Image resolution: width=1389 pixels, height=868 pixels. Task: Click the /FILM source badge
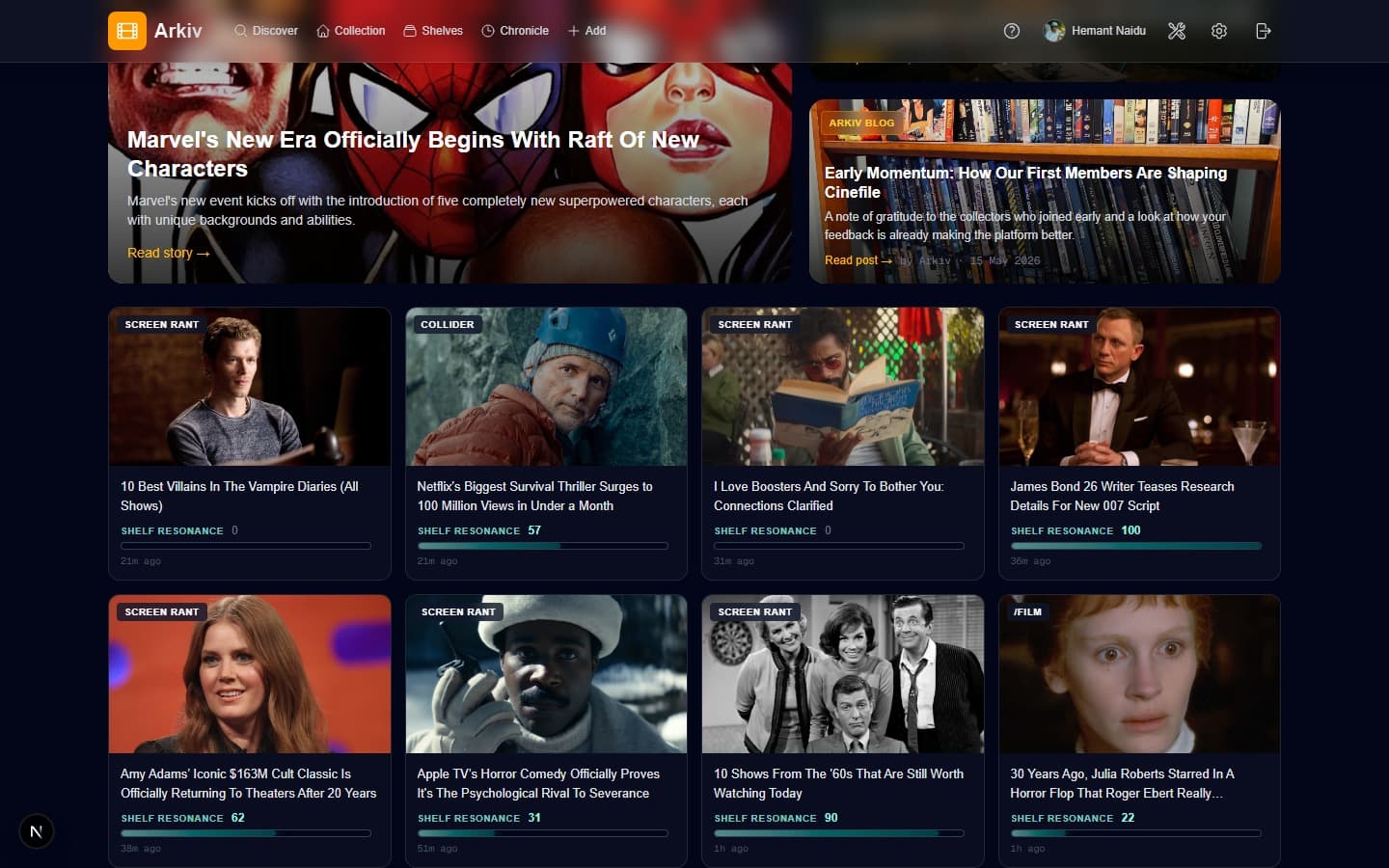[x=1027, y=612]
